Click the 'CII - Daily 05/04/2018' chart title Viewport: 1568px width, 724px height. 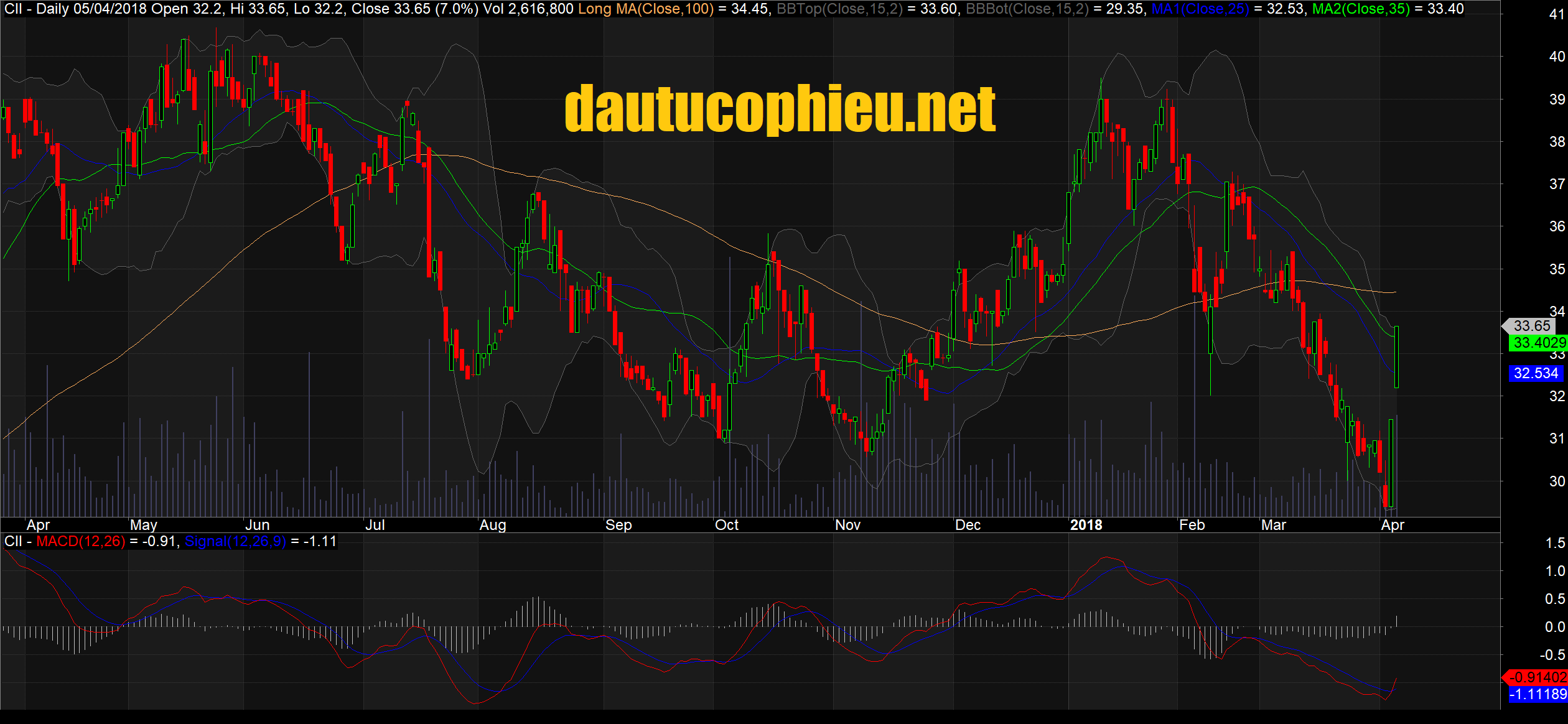click(76, 9)
